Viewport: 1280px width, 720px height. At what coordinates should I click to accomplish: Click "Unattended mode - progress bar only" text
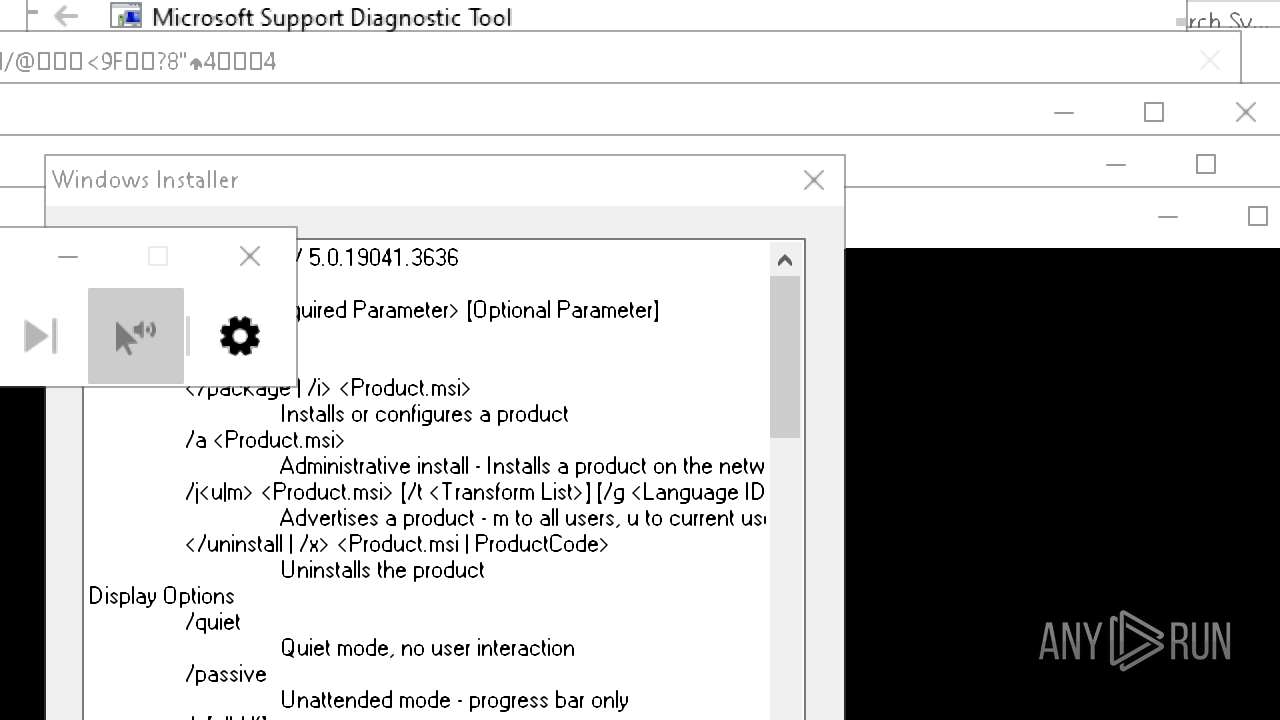[x=454, y=700]
